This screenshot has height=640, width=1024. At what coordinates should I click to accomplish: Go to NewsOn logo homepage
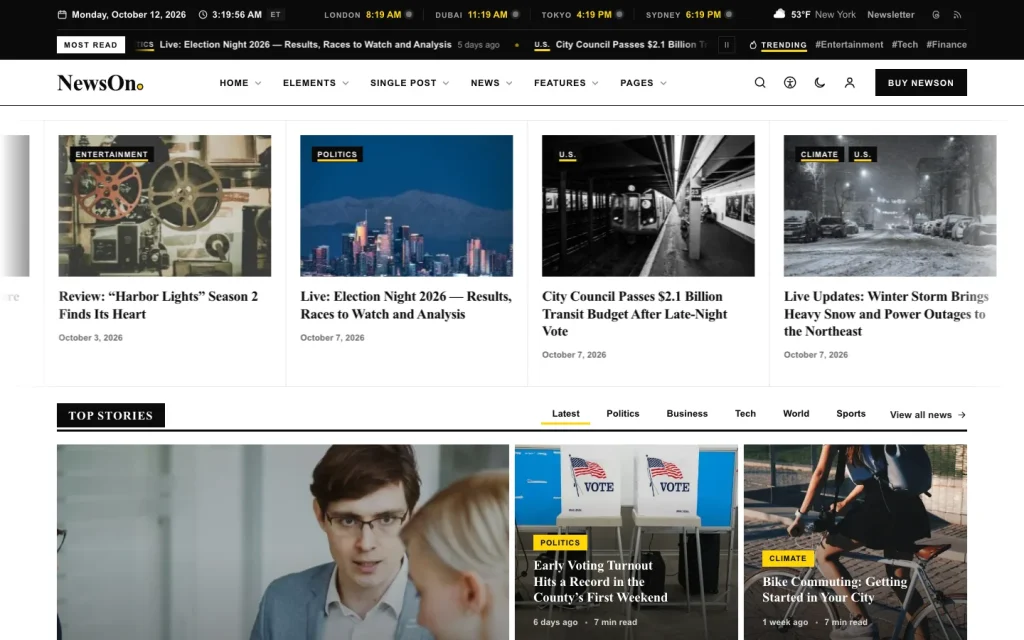pos(100,83)
